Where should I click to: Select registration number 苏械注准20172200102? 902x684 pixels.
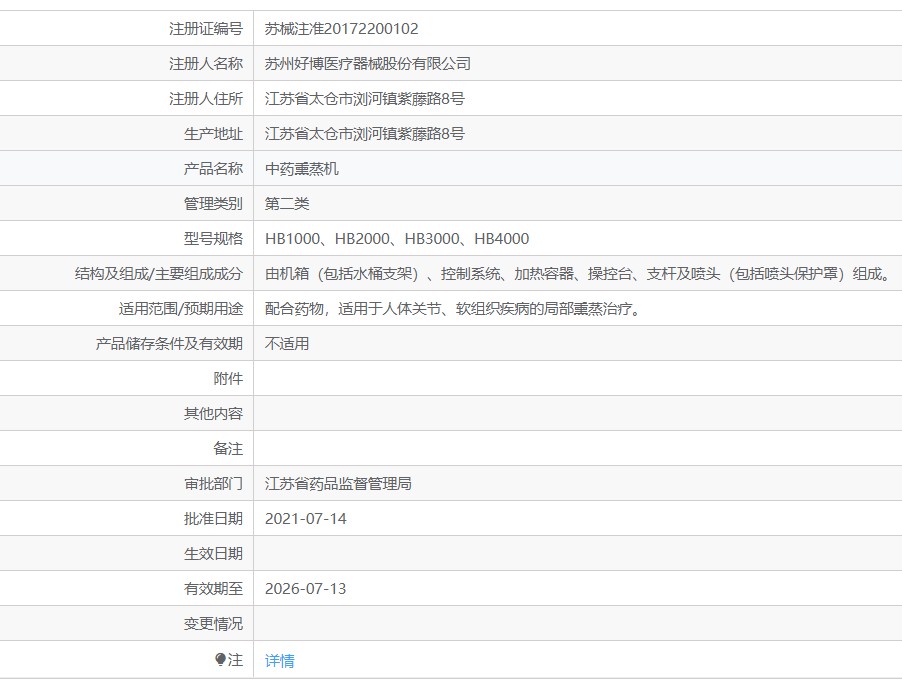coord(342,29)
